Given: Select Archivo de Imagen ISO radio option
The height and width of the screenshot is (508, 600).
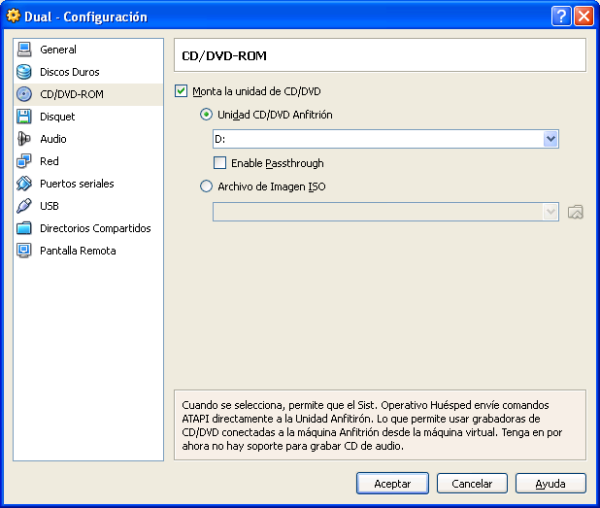Looking at the screenshot, I should pyautogui.click(x=207, y=186).
